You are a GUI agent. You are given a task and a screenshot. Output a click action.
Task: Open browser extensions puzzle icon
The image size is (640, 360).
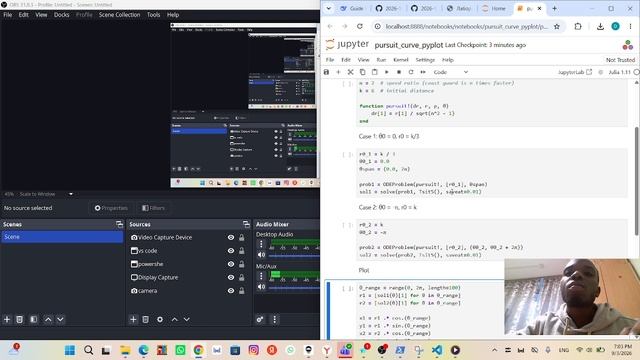(578, 26)
